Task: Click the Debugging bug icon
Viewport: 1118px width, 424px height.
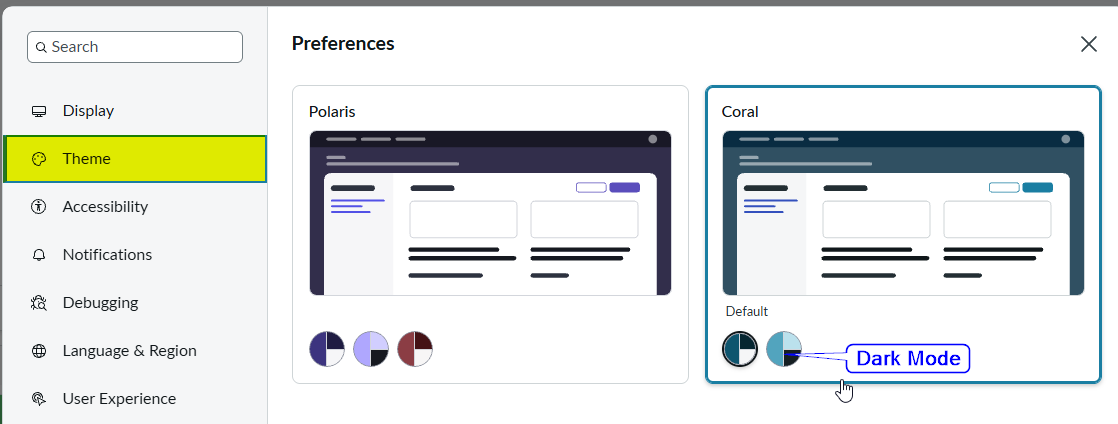Action: tap(39, 303)
